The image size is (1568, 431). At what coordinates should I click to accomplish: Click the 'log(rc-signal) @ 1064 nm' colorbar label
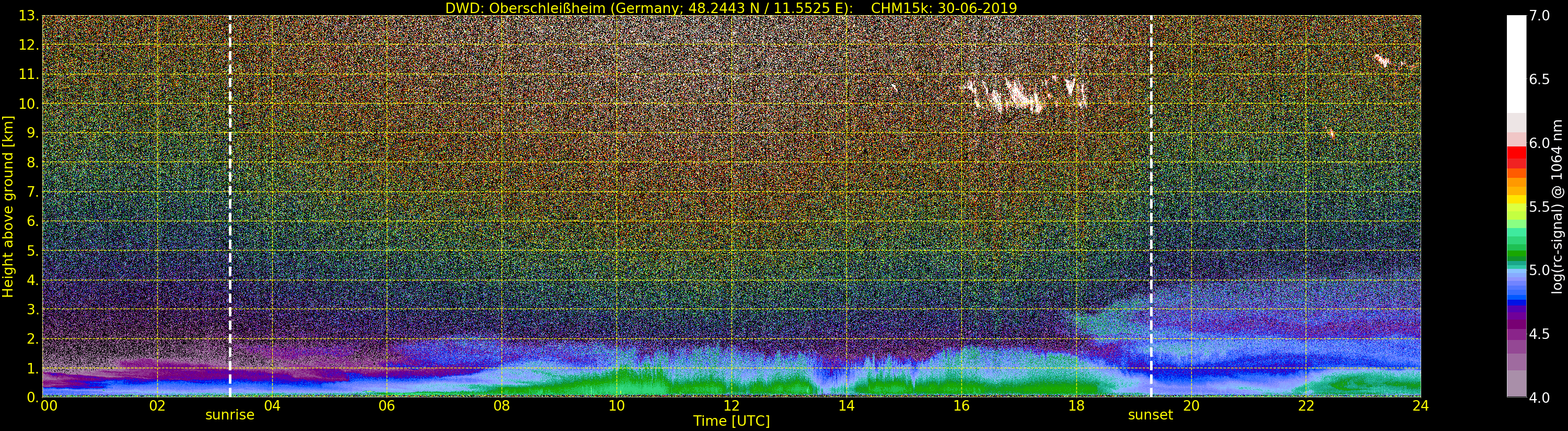[1558, 206]
